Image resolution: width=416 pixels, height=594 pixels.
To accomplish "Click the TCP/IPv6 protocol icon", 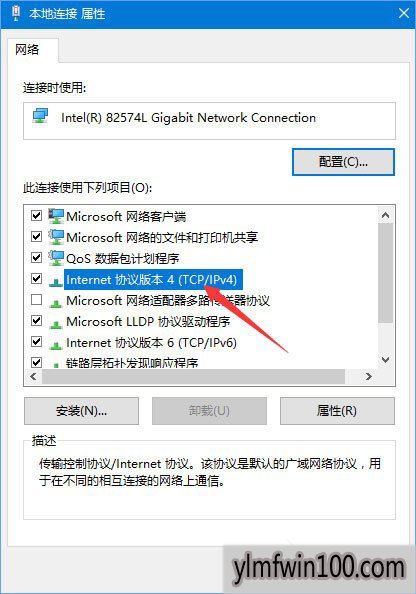I will click(x=56, y=345).
